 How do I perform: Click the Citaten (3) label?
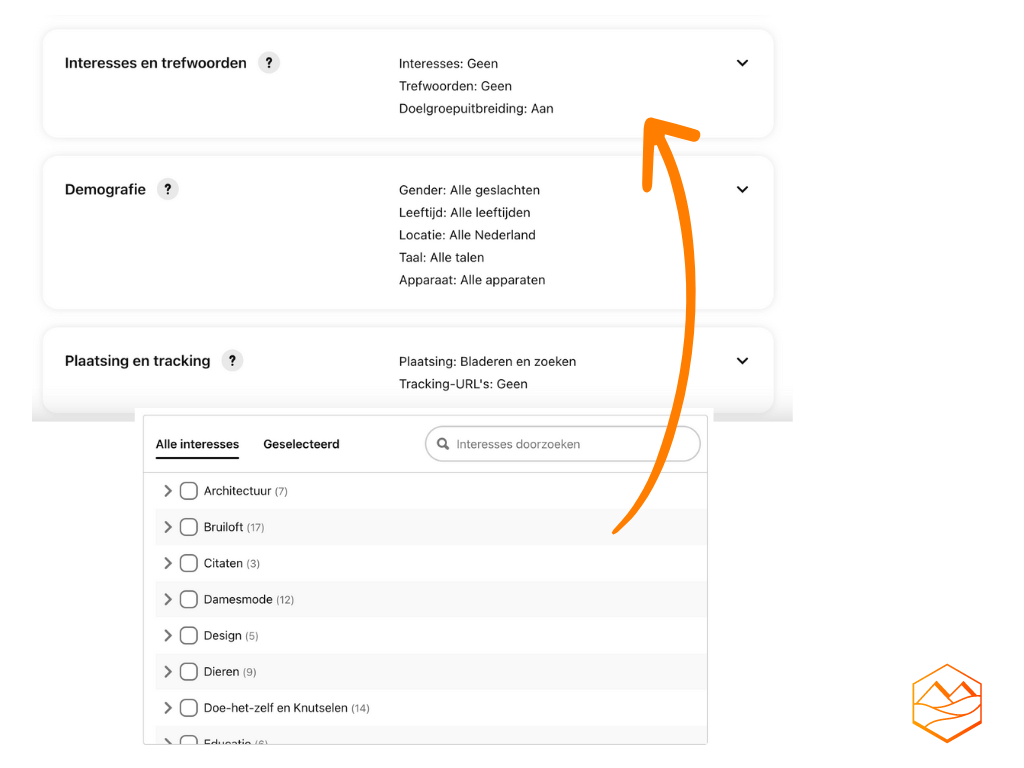(x=232, y=563)
